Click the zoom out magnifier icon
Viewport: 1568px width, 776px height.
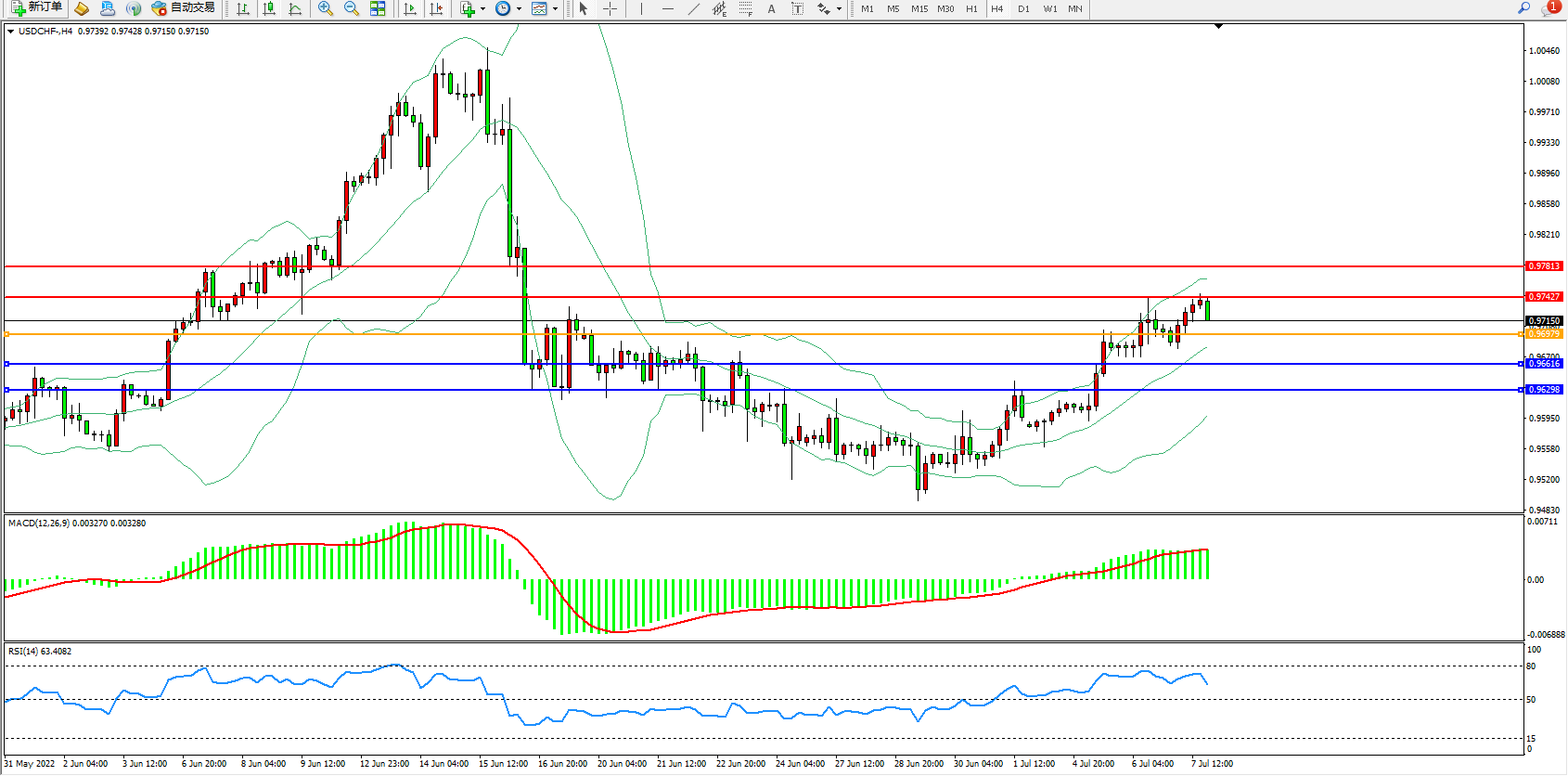click(x=351, y=8)
